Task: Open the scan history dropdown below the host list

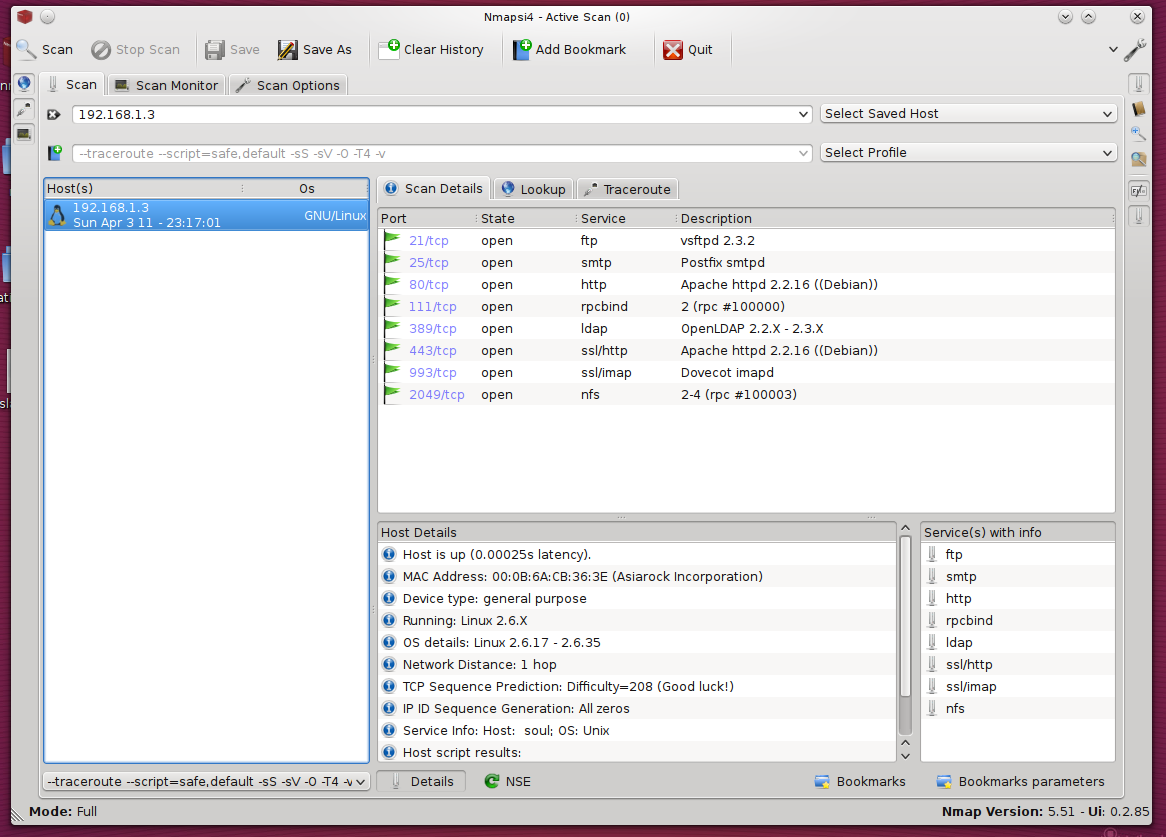Action: point(207,781)
